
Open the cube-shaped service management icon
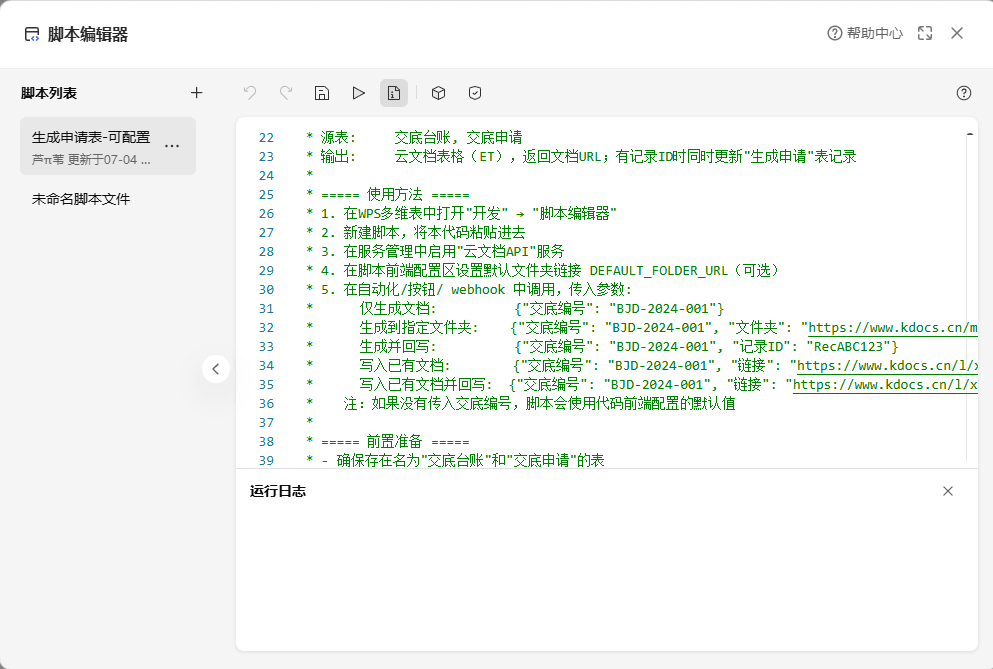pos(438,93)
